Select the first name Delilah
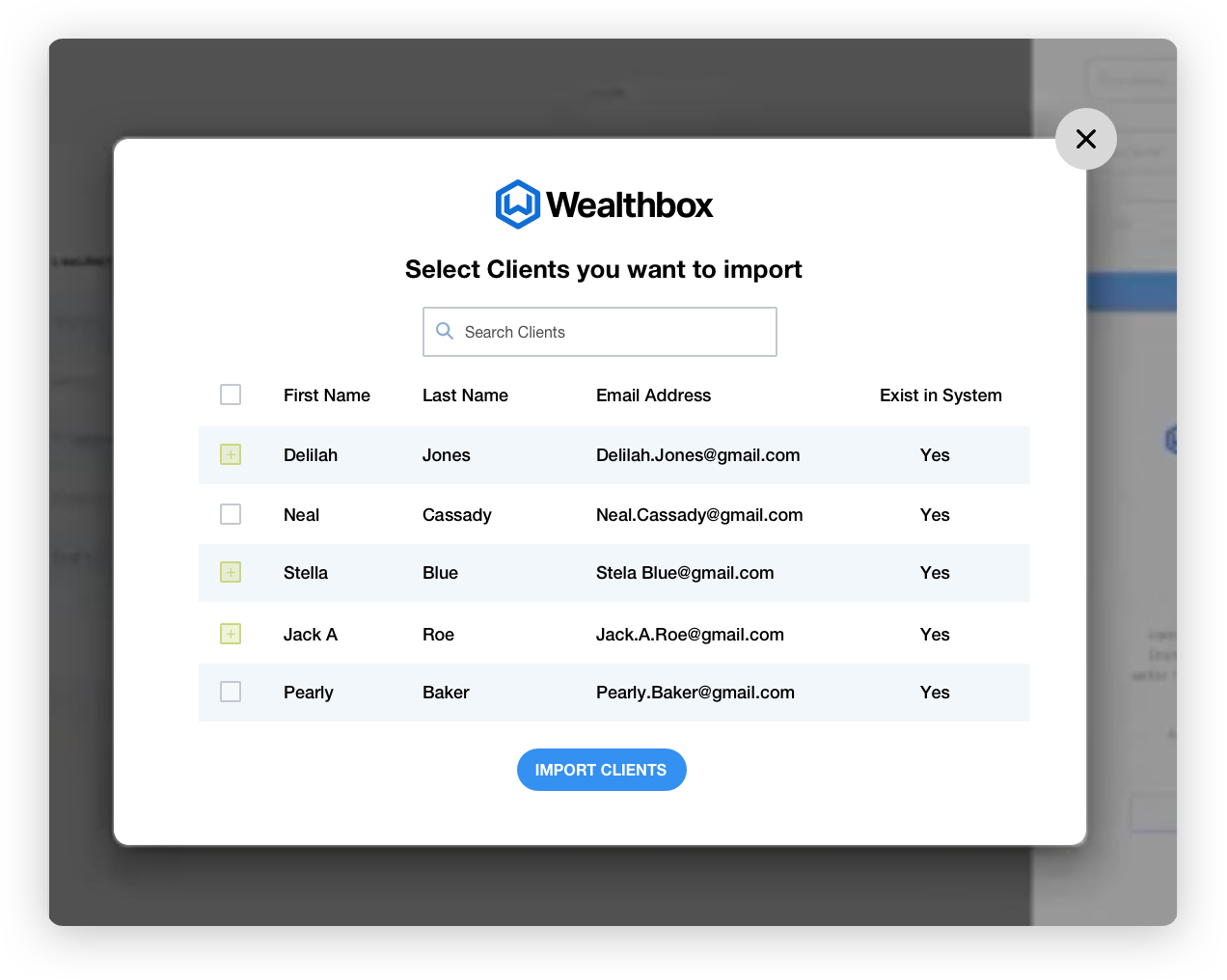The width and height of the screenshot is (1227, 980). tap(311, 455)
